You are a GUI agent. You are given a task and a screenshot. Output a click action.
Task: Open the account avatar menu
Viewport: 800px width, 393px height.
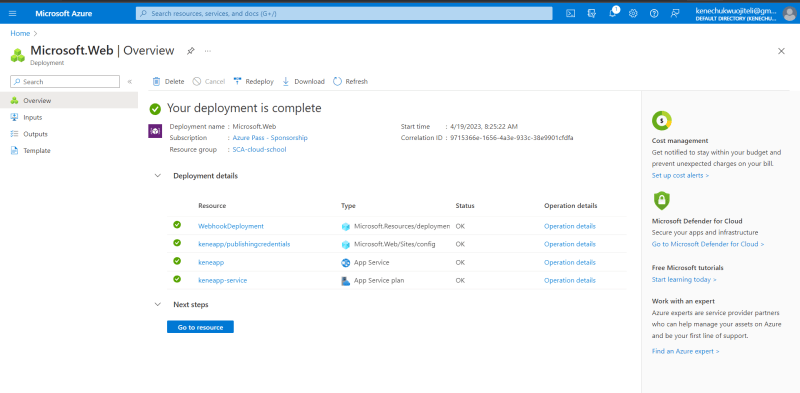tap(789, 14)
